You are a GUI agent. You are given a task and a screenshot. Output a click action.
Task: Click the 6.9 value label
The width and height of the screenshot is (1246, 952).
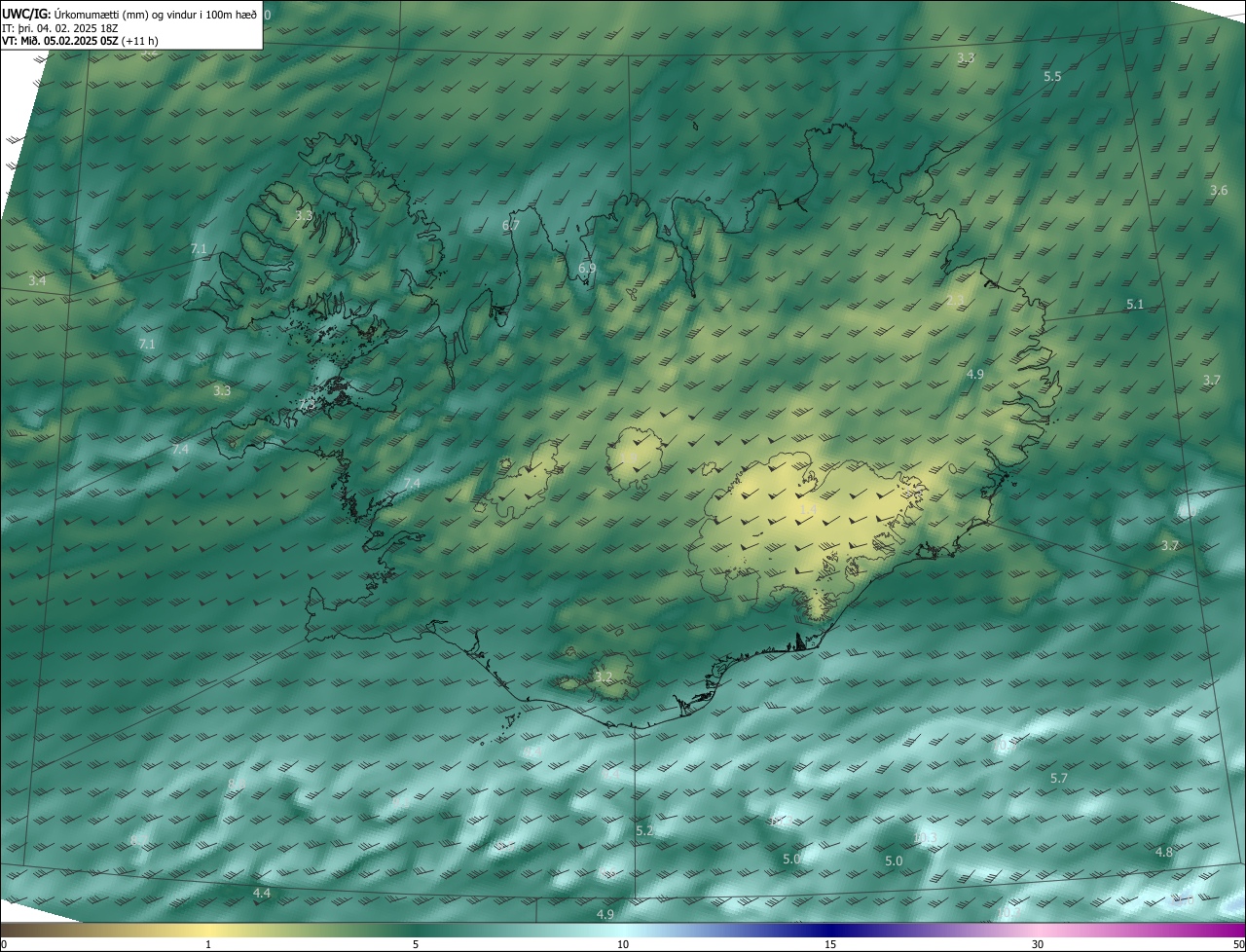587,268
